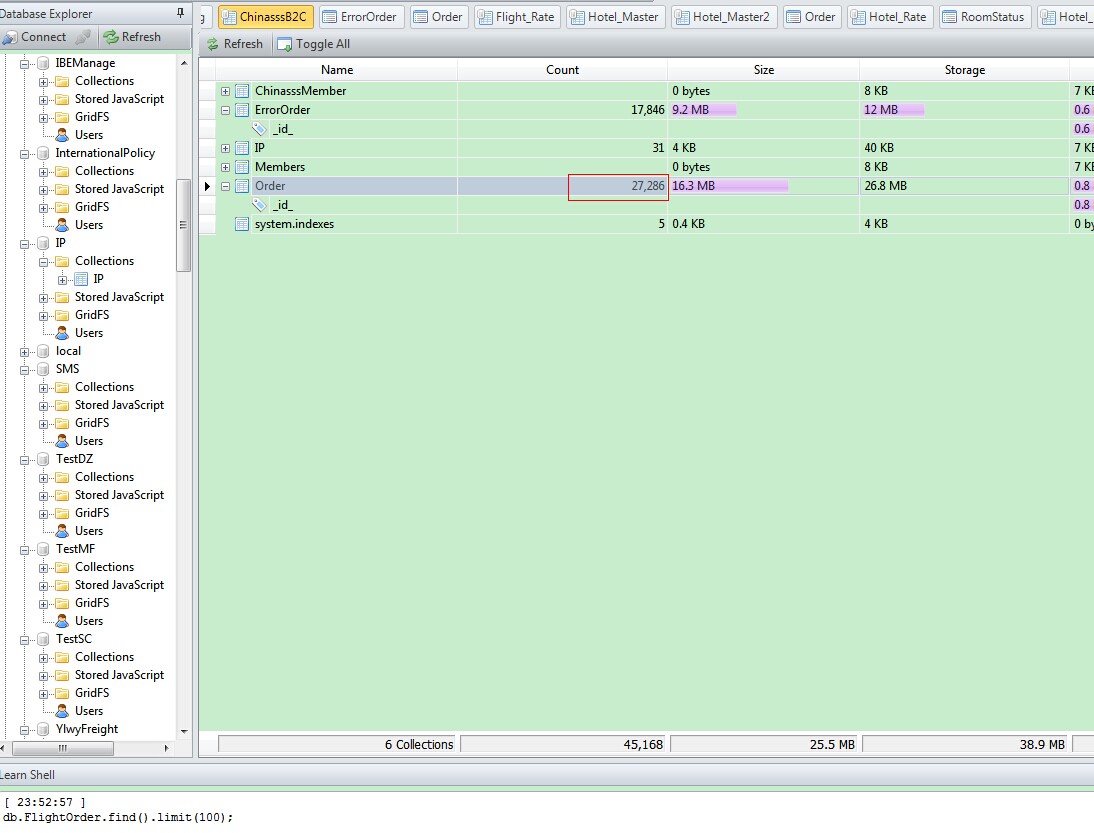The image size is (1094, 833).
Task: Click the Order collection table icon
Action: coord(242,186)
